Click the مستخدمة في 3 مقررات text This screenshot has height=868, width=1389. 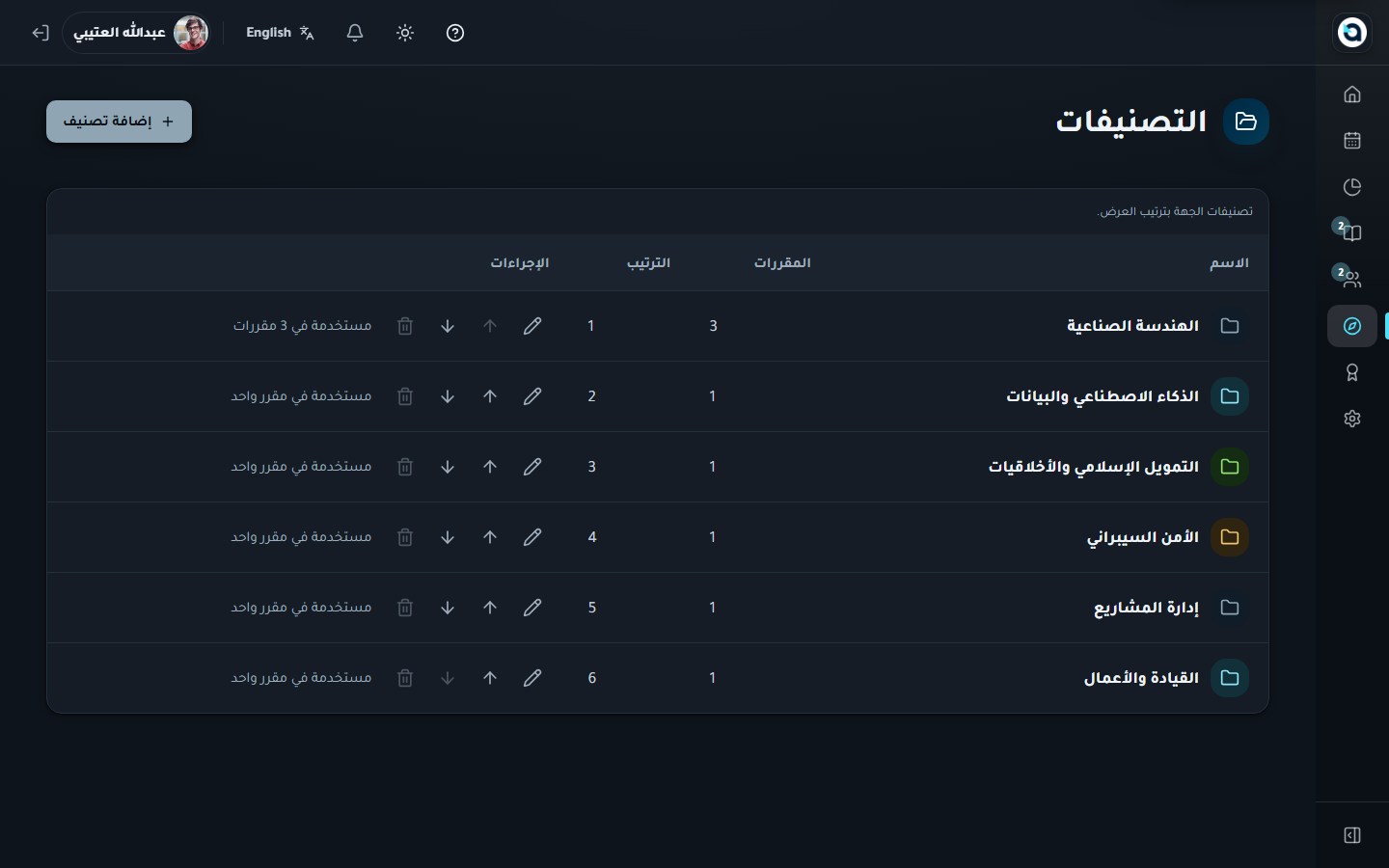[302, 326]
